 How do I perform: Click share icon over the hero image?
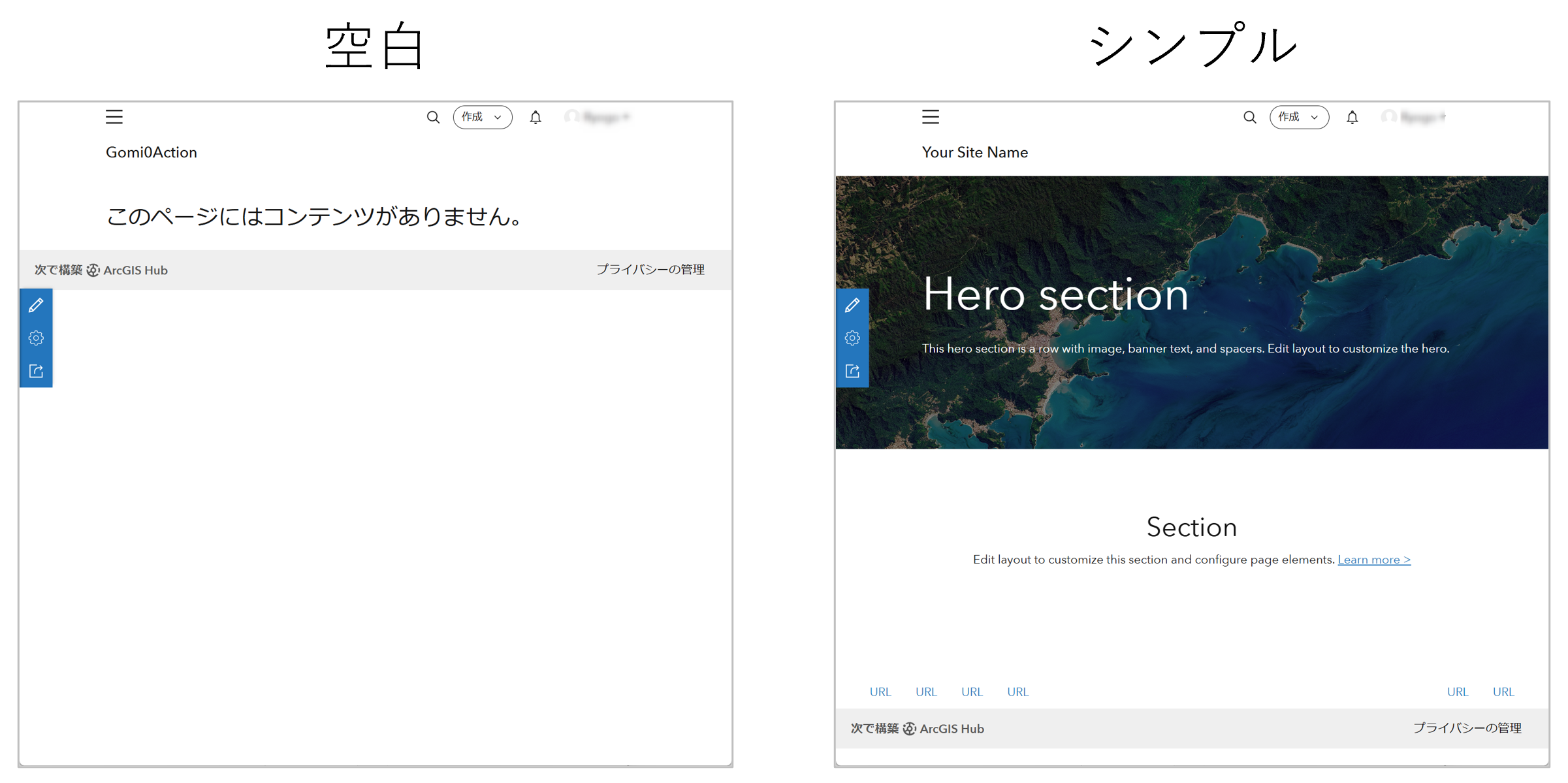coord(852,371)
